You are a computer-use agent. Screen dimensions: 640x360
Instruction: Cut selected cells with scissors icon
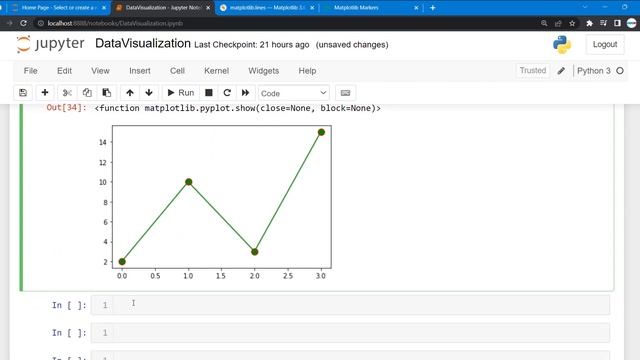(67, 93)
